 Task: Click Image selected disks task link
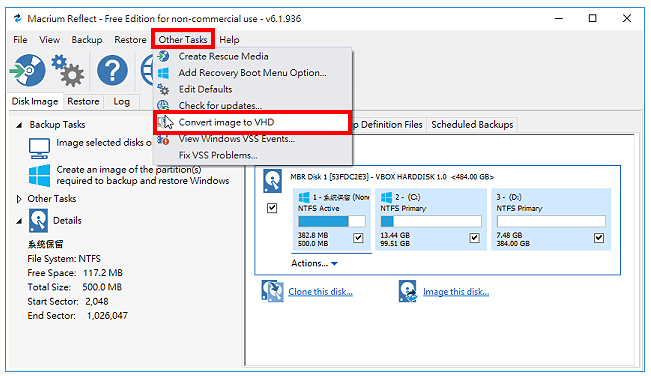pos(104,143)
